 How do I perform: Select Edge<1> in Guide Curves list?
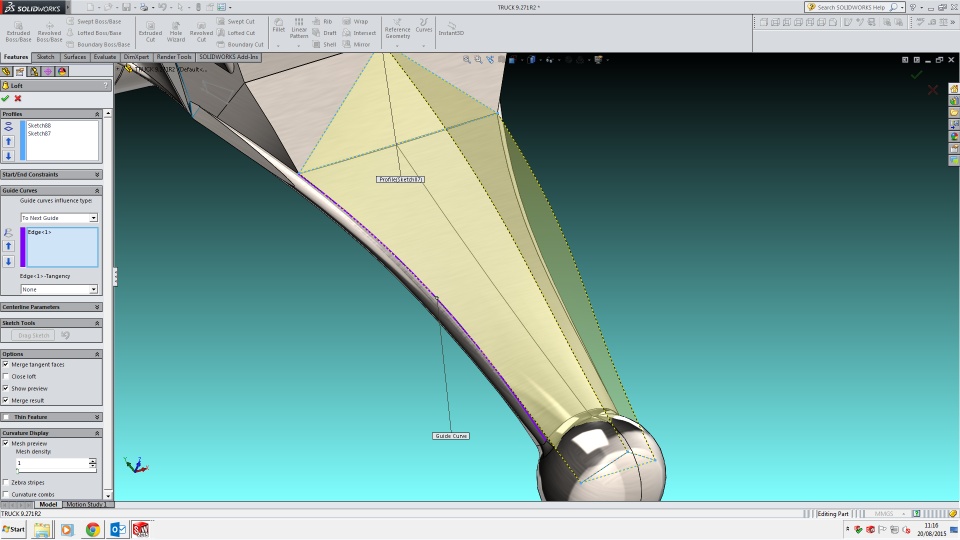click(39, 232)
